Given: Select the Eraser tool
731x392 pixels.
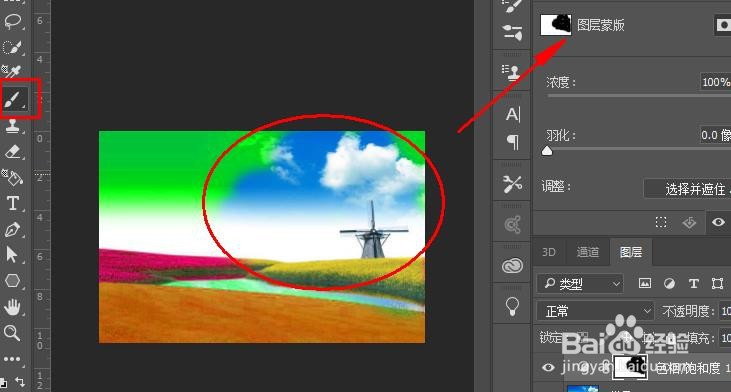Looking at the screenshot, I should click(13, 151).
